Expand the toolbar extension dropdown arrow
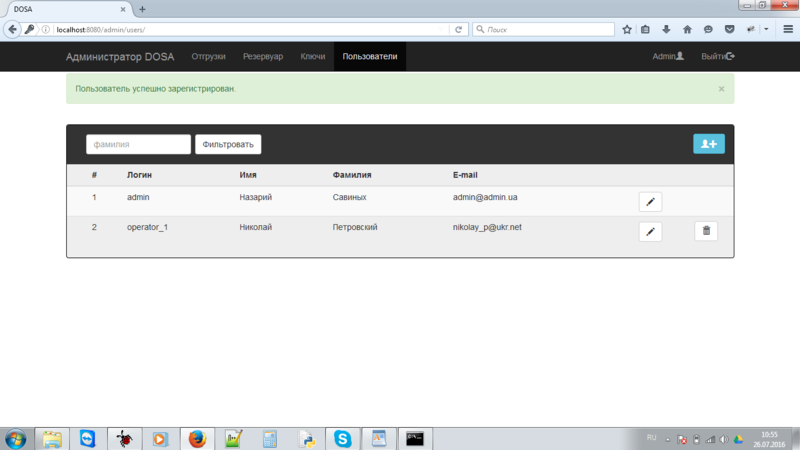 coord(766,29)
